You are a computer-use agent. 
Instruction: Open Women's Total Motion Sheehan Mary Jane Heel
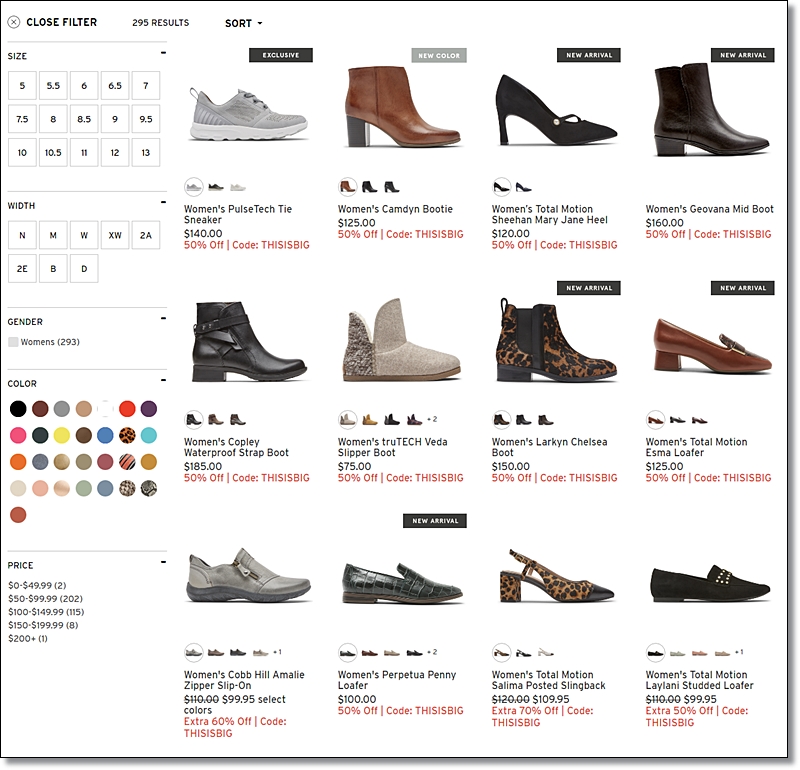point(549,214)
